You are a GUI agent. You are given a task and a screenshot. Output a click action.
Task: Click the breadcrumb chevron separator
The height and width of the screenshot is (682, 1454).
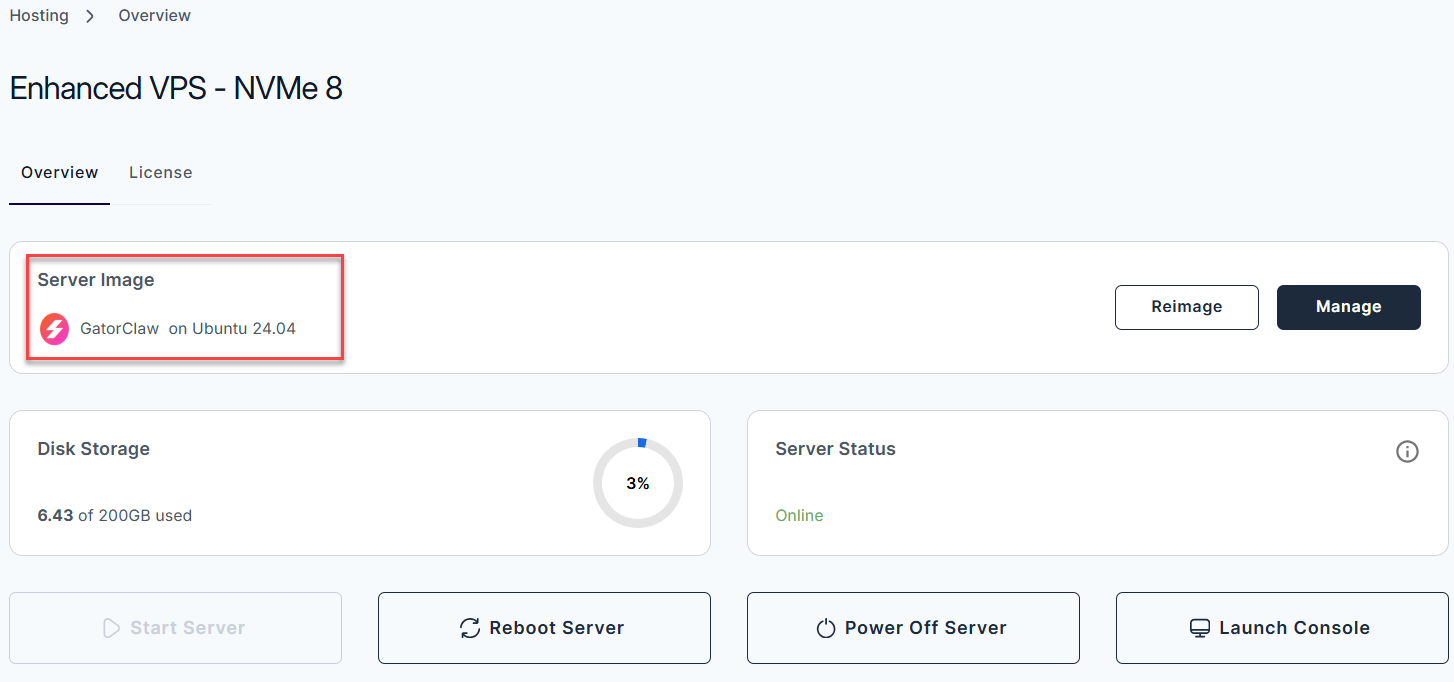coord(92,16)
